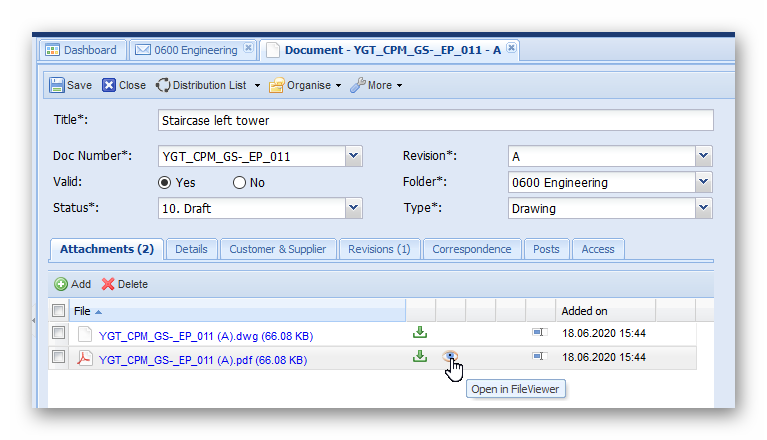Open the Access tab
This screenshot has width=767, height=440.
pyautogui.click(x=598, y=249)
